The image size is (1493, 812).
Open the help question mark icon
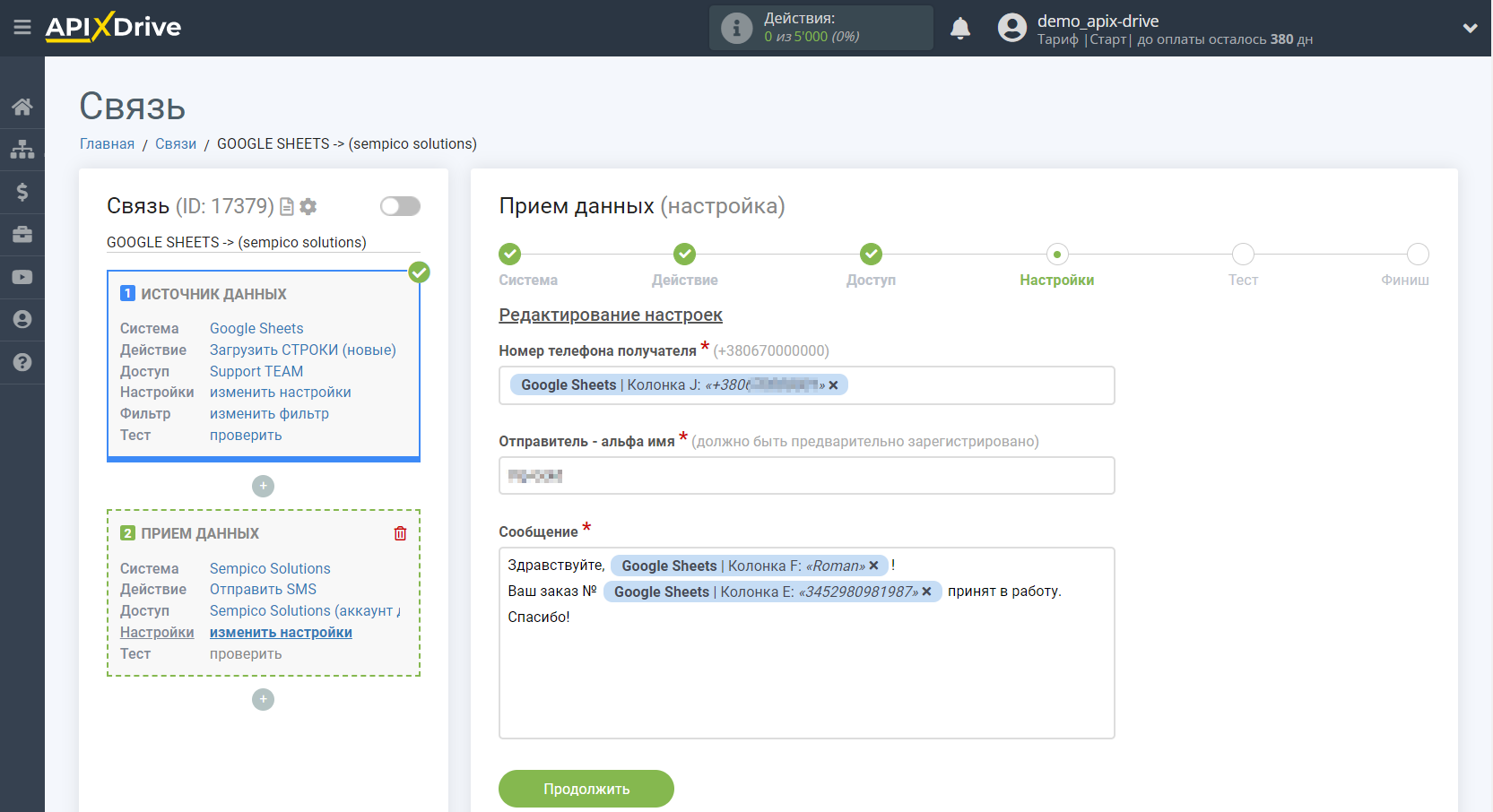[22, 362]
